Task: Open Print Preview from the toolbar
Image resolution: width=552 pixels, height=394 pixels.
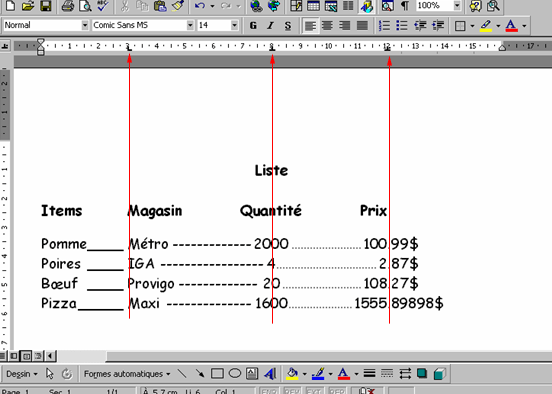Action: click(x=85, y=5)
